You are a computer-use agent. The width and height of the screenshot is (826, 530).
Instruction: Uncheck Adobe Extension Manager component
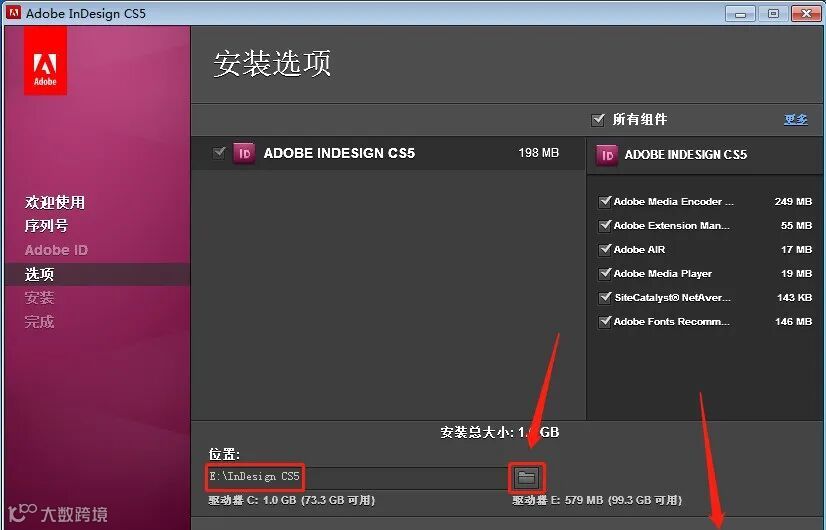point(604,225)
